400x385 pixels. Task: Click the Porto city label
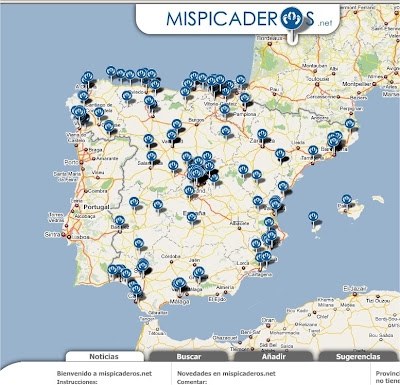tap(71, 162)
